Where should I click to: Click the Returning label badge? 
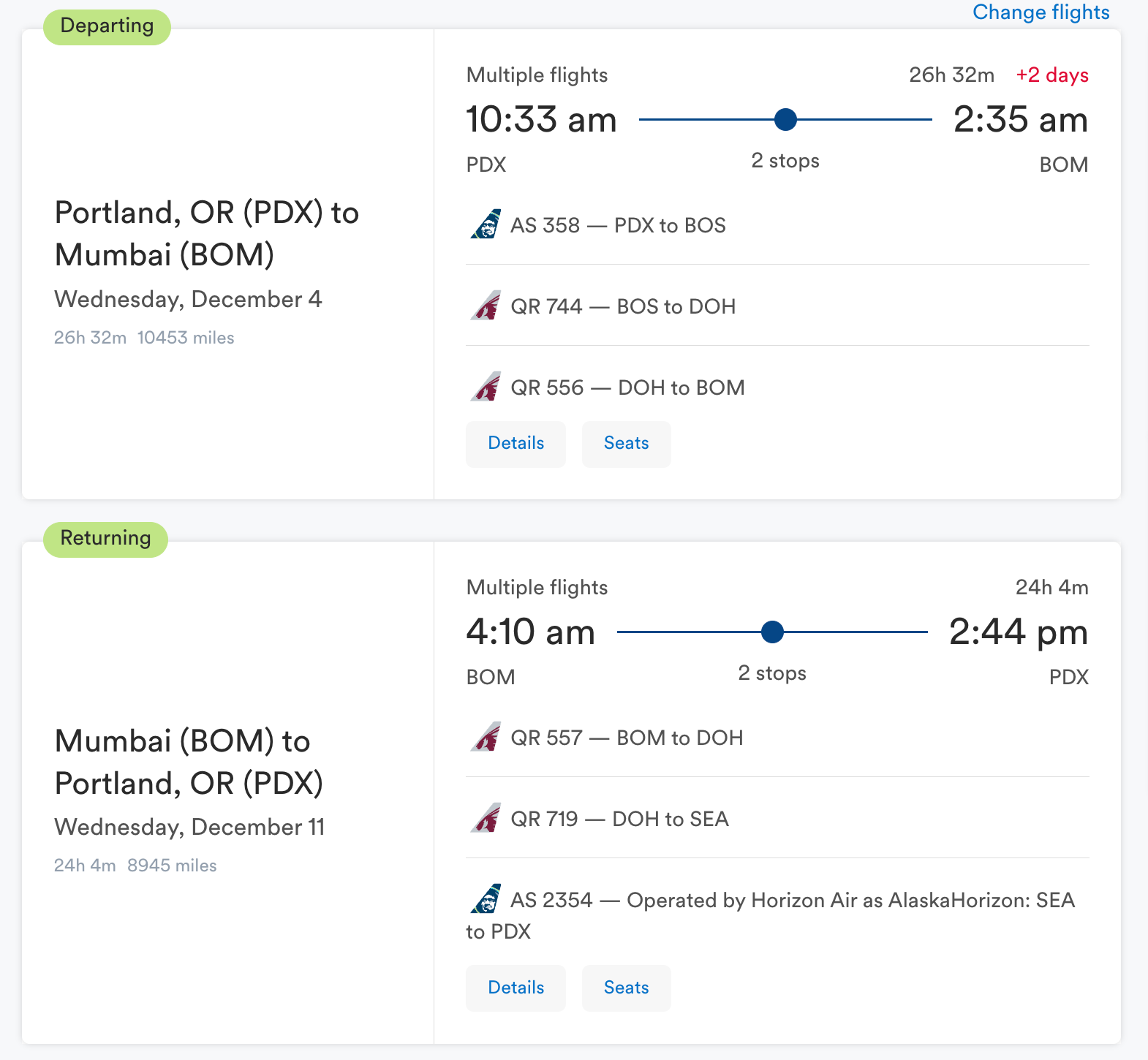coord(105,539)
